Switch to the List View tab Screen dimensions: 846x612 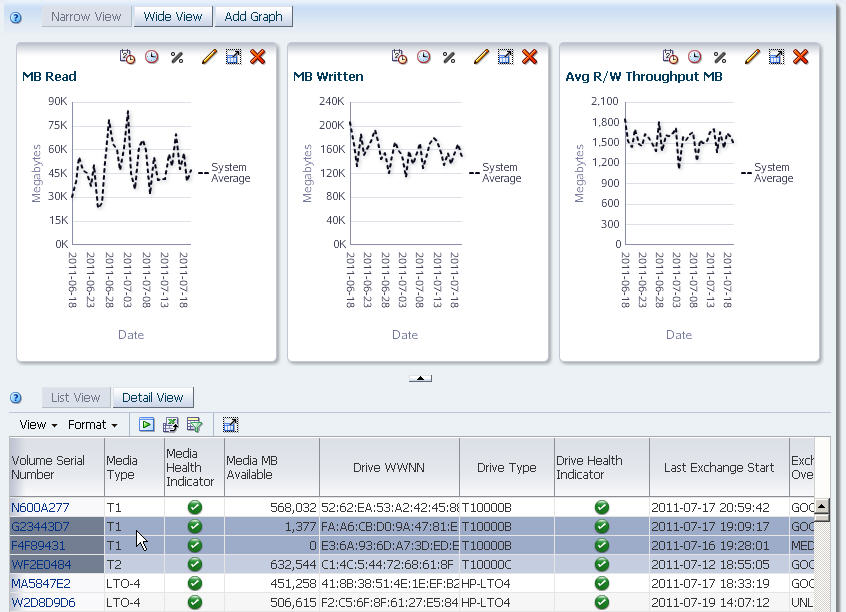(76, 398)
